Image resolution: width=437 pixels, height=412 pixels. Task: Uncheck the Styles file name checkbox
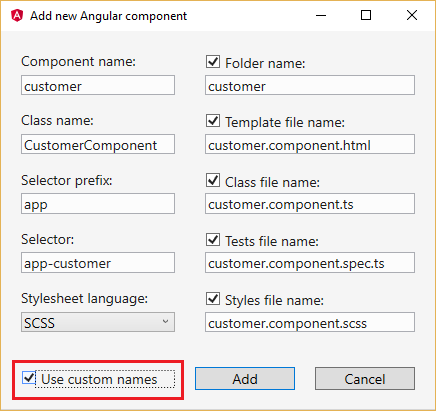tap(213, 298)
